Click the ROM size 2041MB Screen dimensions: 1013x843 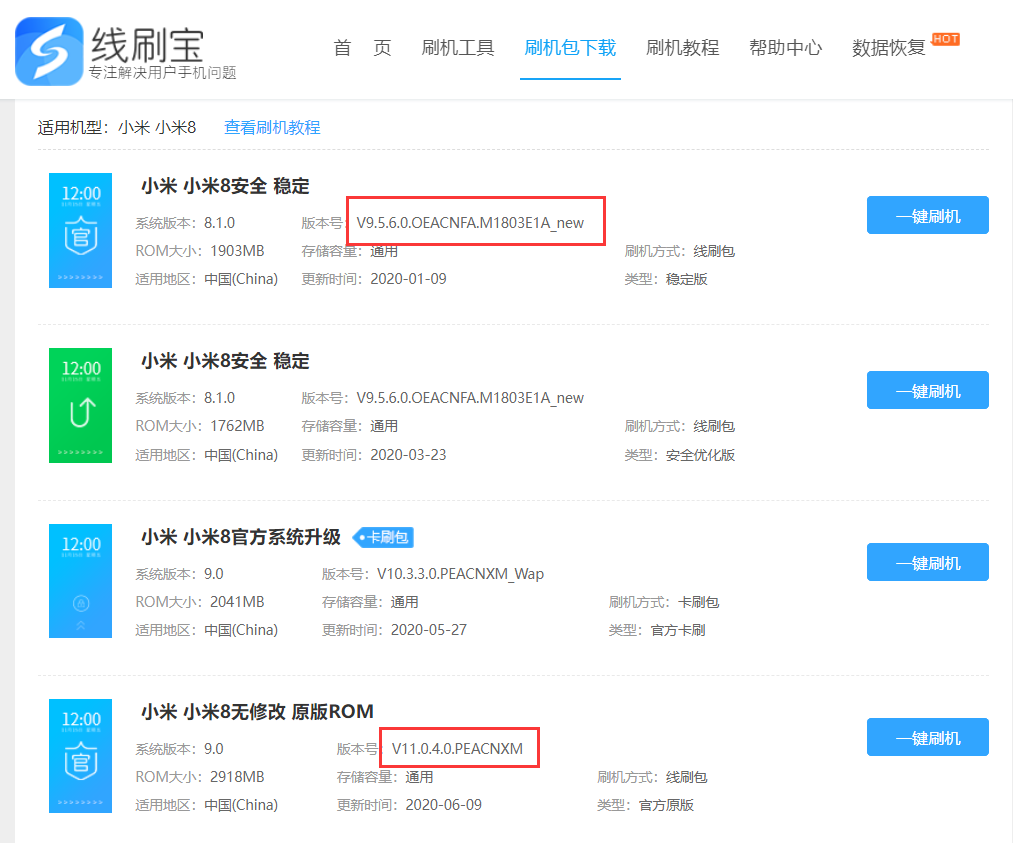click(237, 601)
